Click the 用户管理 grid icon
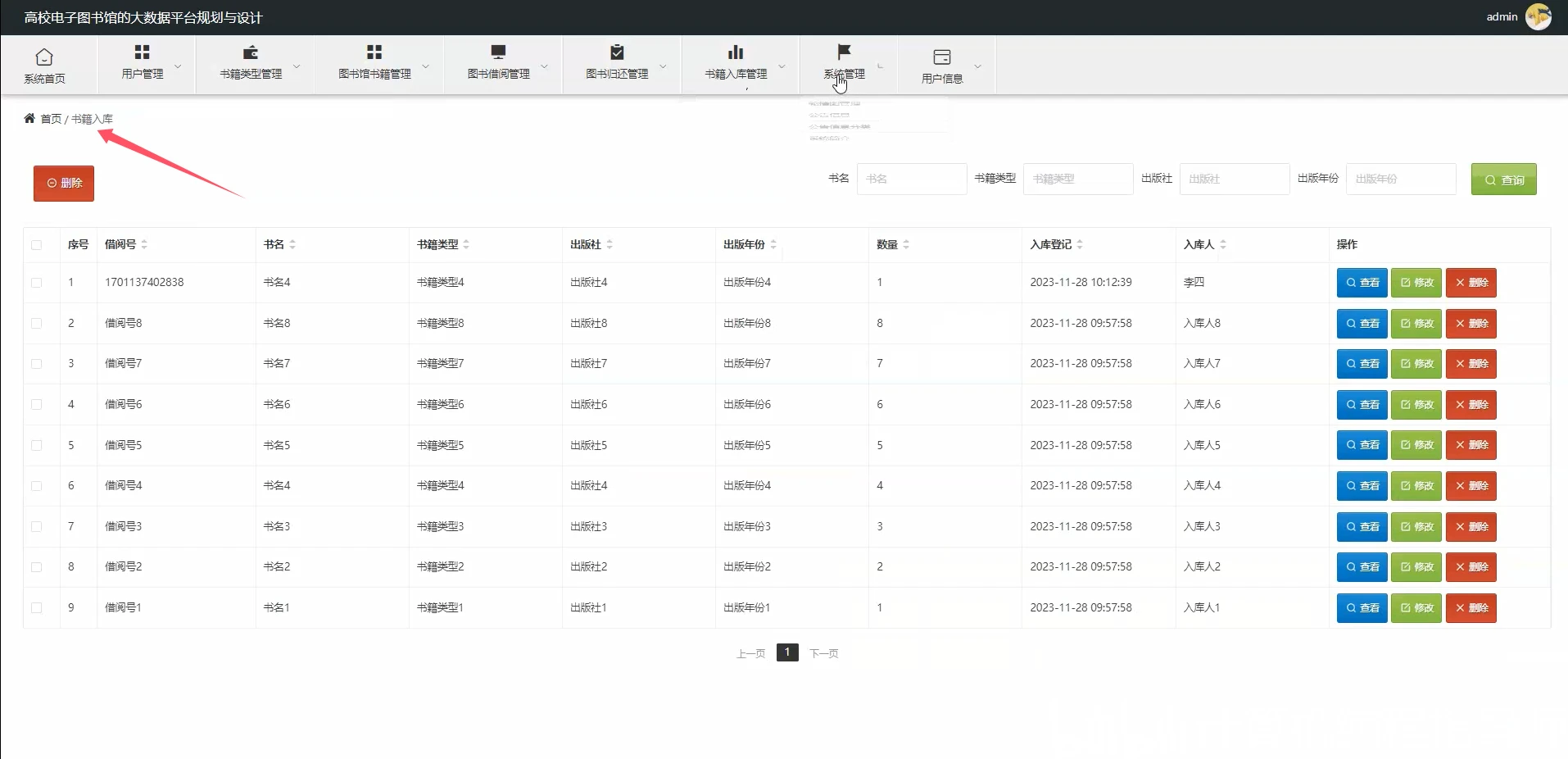 point(142,52)
